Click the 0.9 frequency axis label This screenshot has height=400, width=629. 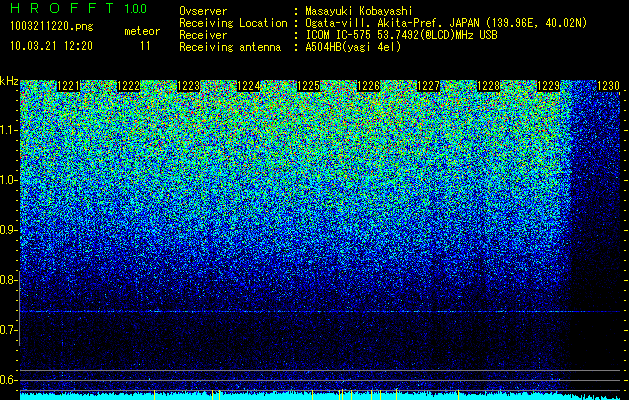[x=8, y=230]
